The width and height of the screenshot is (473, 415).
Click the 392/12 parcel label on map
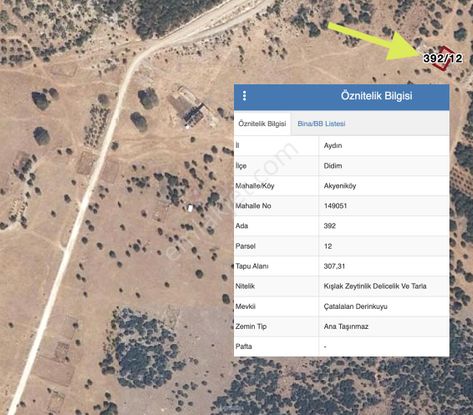[x=443, y=59]
